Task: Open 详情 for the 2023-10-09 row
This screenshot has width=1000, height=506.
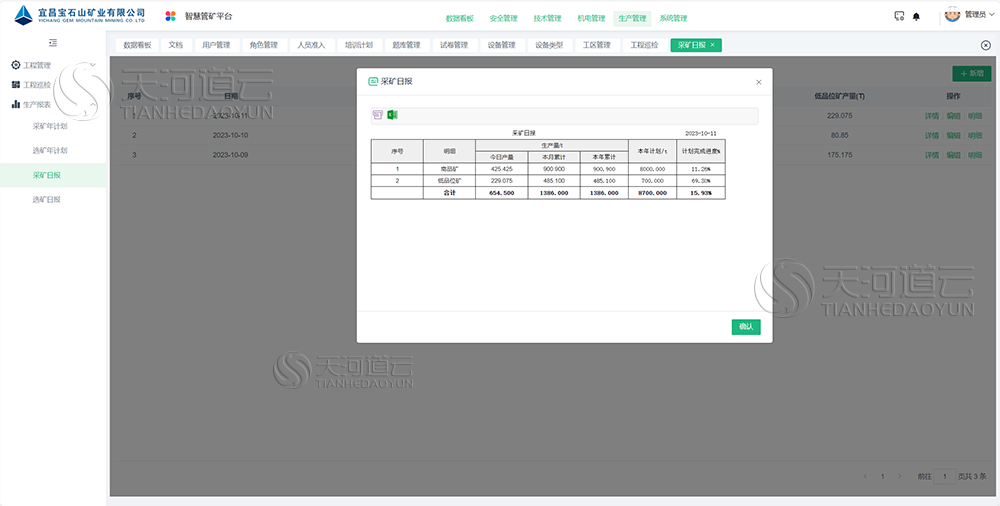Action: point(932,155)
